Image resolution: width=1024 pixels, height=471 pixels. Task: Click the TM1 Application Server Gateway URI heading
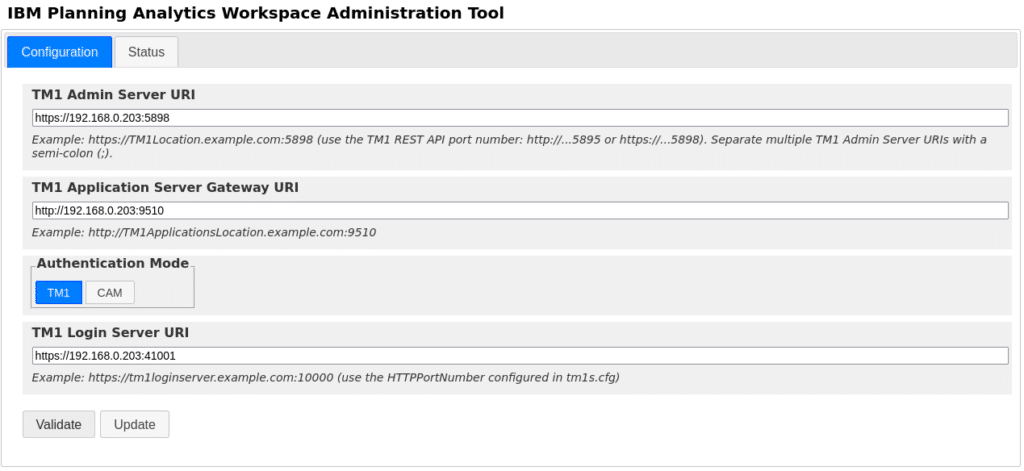point(165,187)
